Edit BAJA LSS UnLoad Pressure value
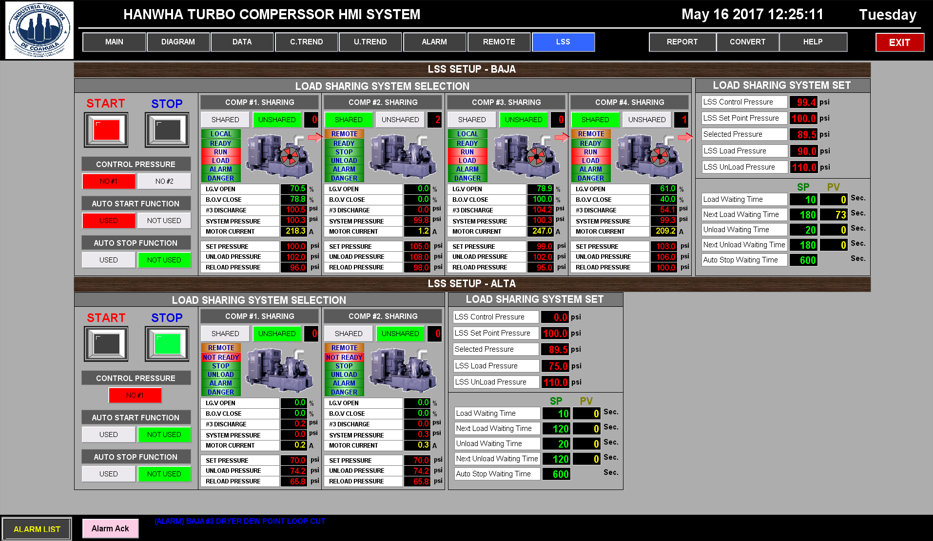Viewport: 933px width, 541px height. pyautogui.click(x=803, y=167)
